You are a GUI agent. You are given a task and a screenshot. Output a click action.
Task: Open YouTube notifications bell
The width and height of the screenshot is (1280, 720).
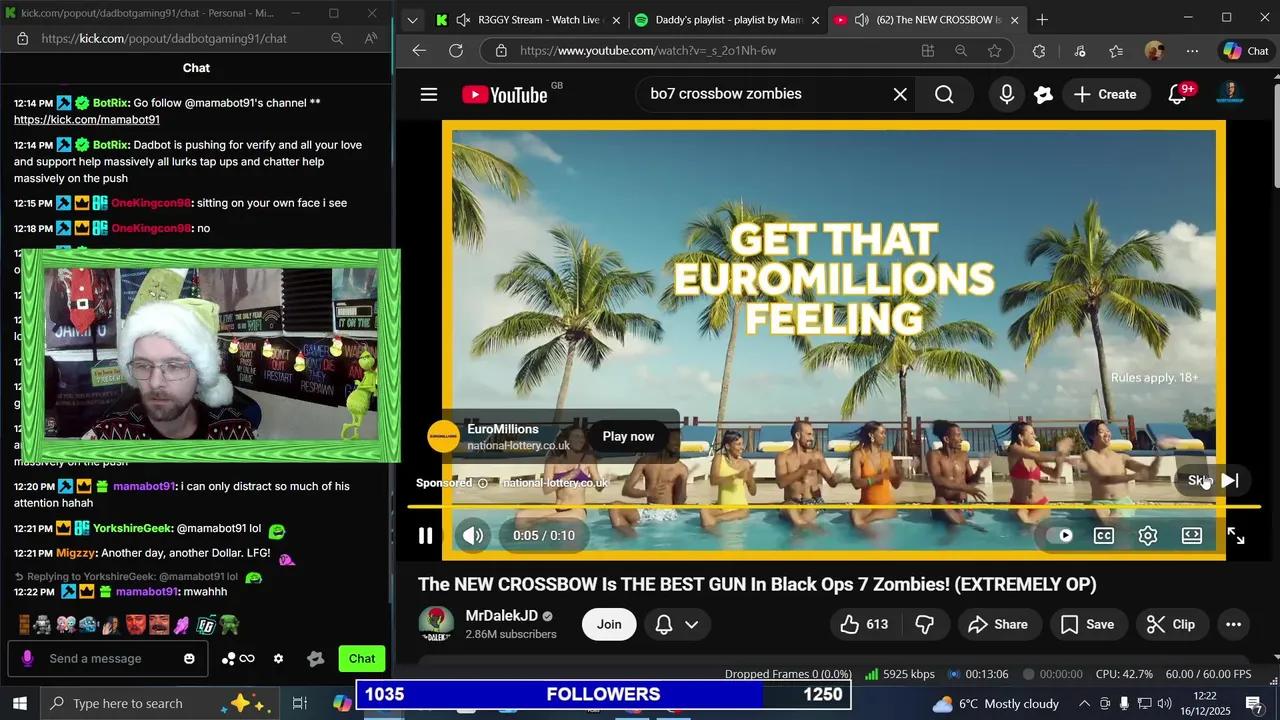(x=1177, y=94)
